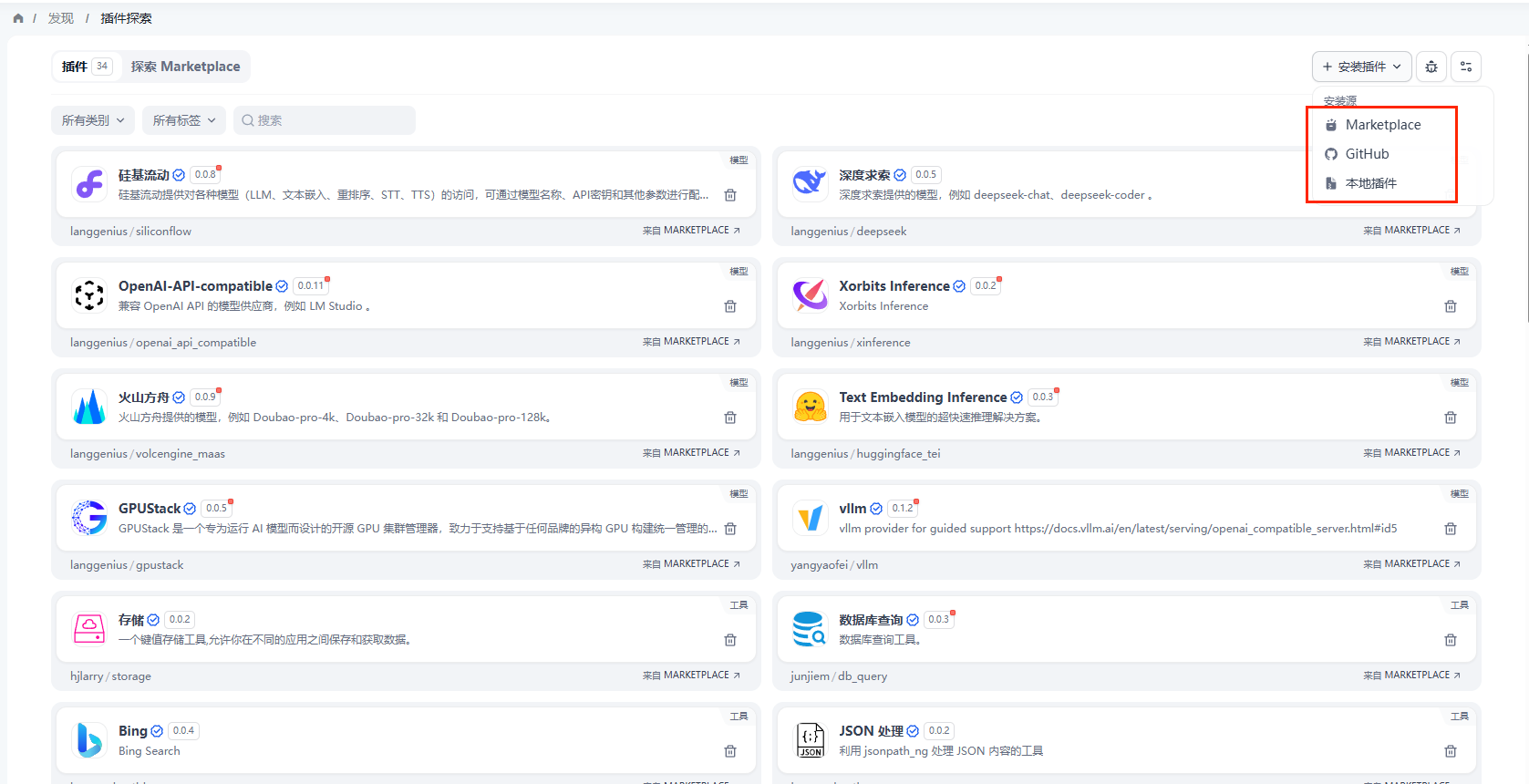Viewport: 1529px width, 784px height.
Task: Open deepseek 来自 MARKETPLACE link
Action: (1411, 231)
